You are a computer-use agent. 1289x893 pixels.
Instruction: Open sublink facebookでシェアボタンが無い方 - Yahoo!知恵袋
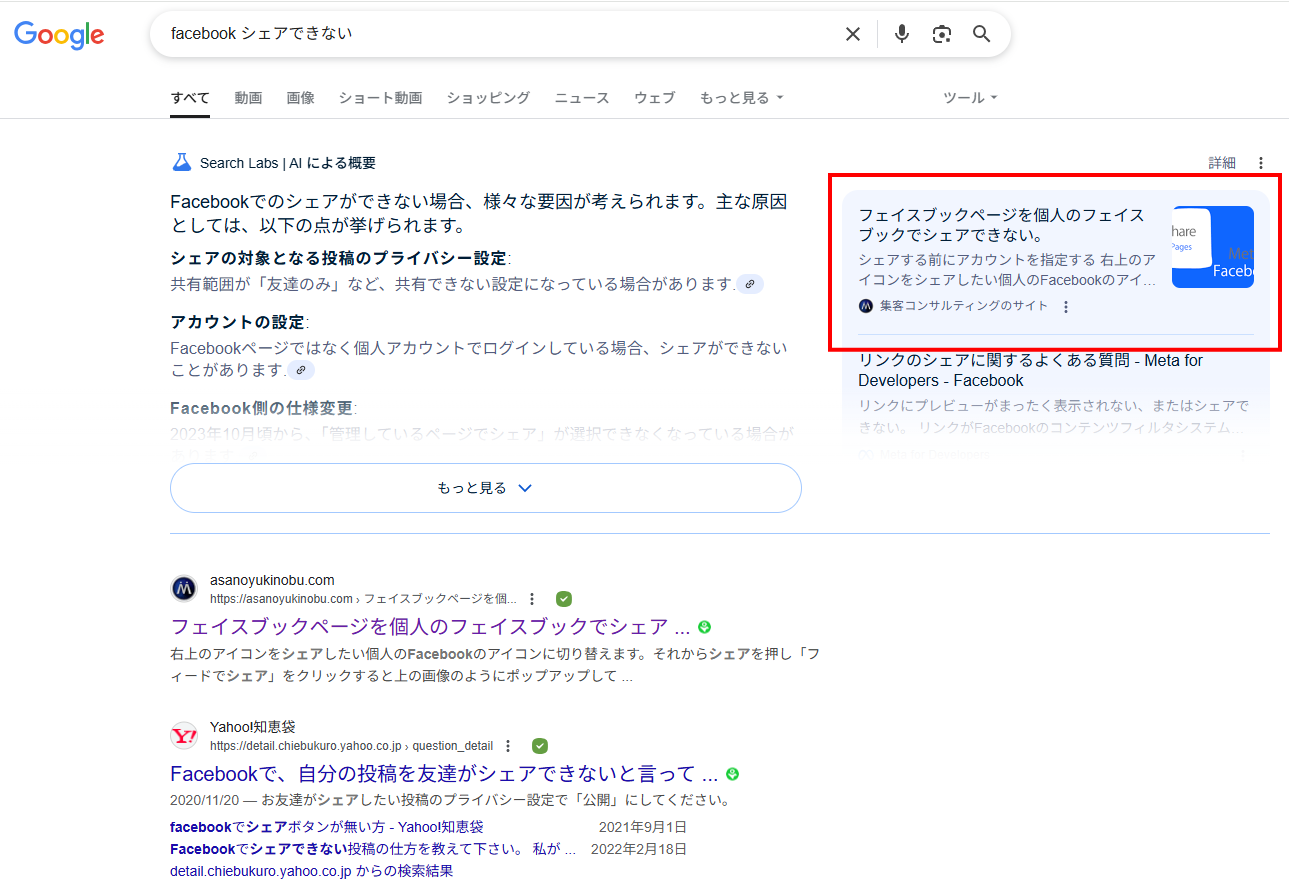pyautogui.click(x=327, y=827)
